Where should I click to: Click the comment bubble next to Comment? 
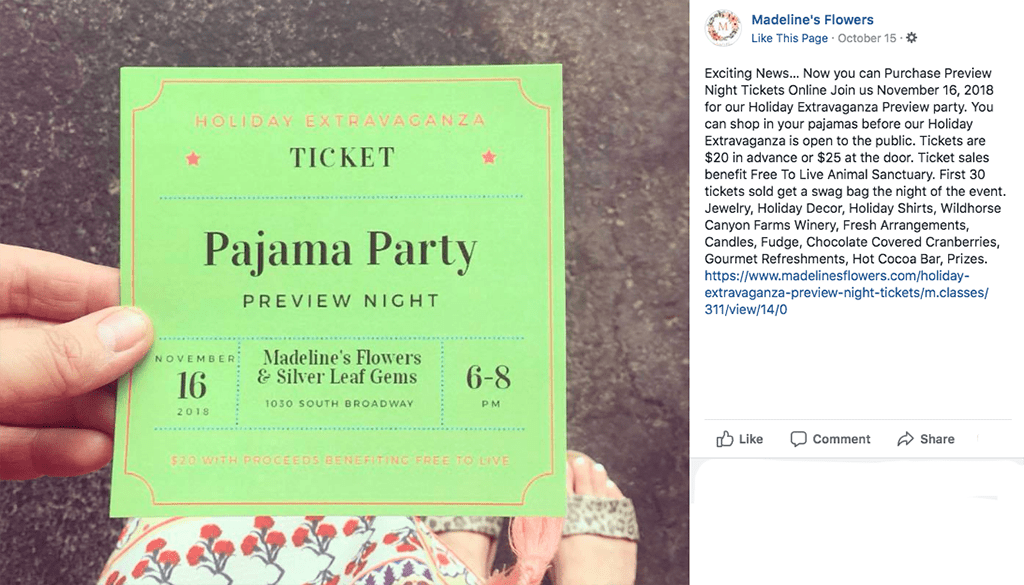801,438
